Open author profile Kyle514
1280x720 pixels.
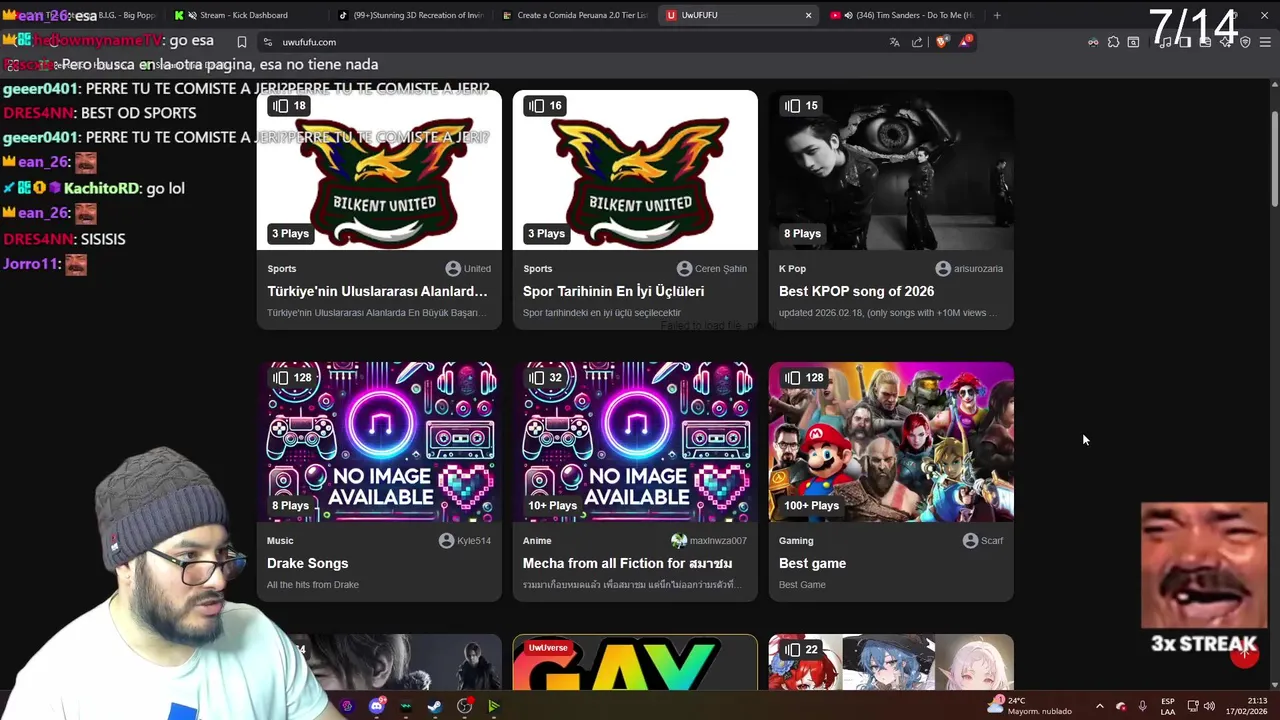click(x=464, y=540)
